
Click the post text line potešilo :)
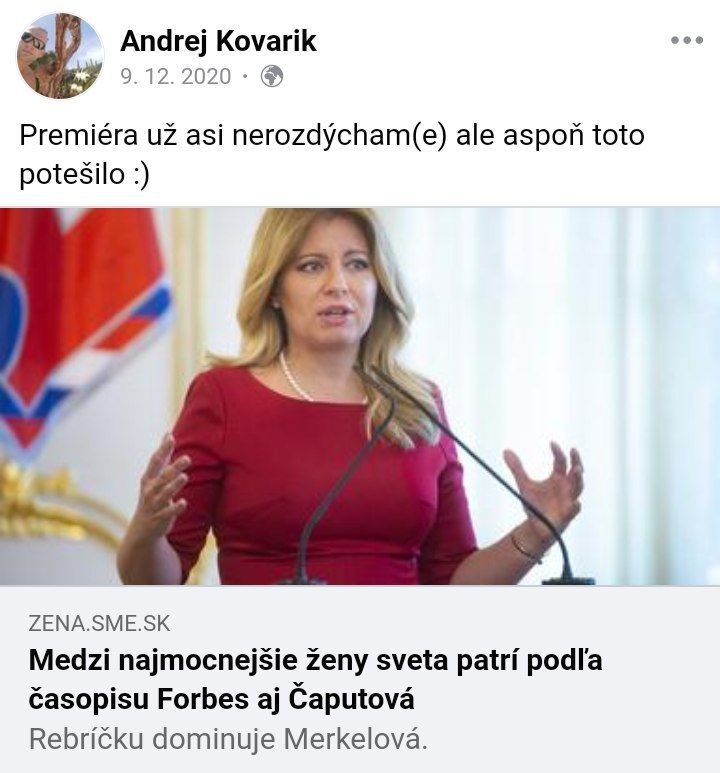pos(84,174)
